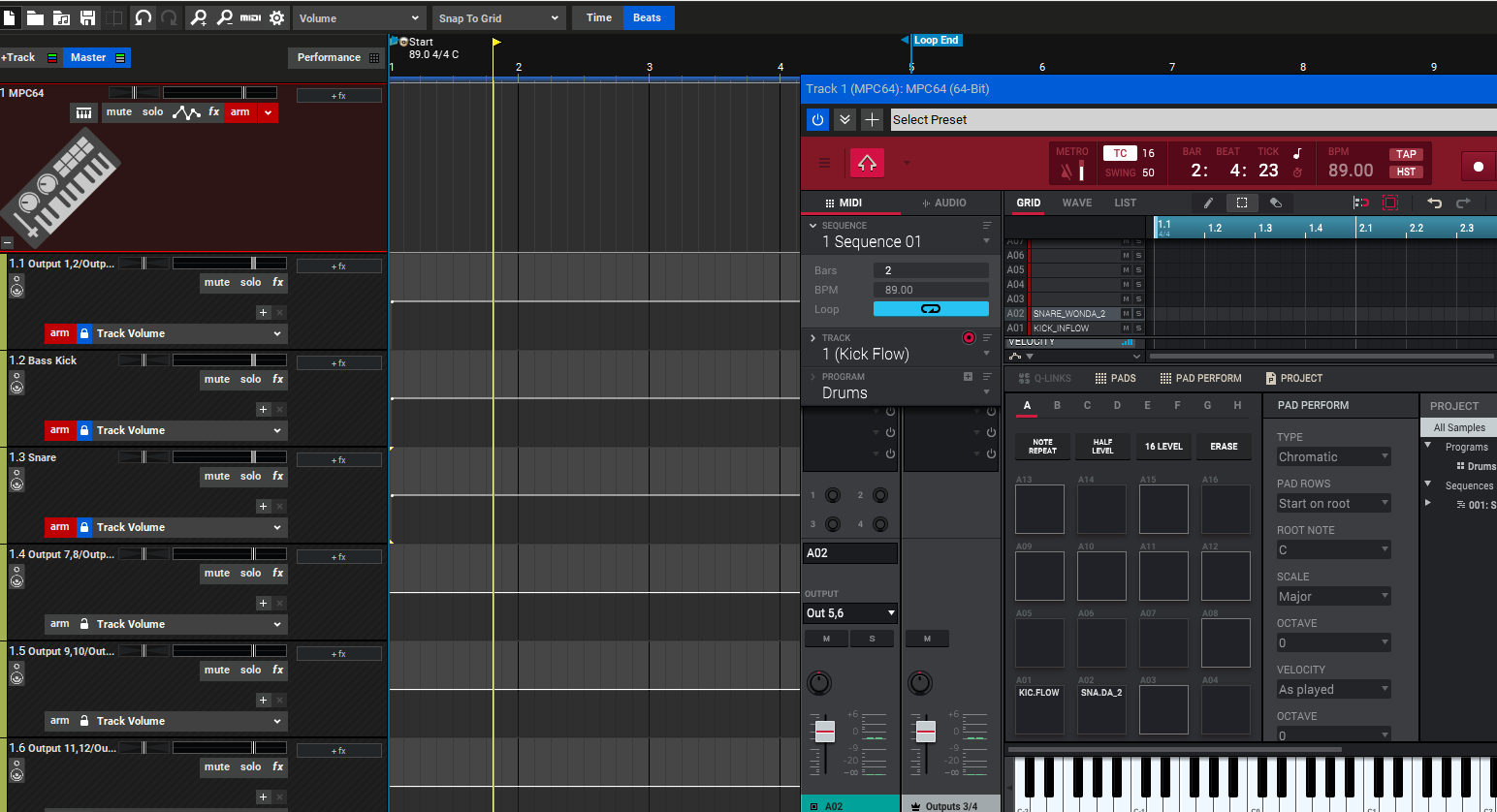The width and height of the screenshot is (1497, 812).
Task: Switch to the AUDIO tab
Action: (x=943, y=203)
